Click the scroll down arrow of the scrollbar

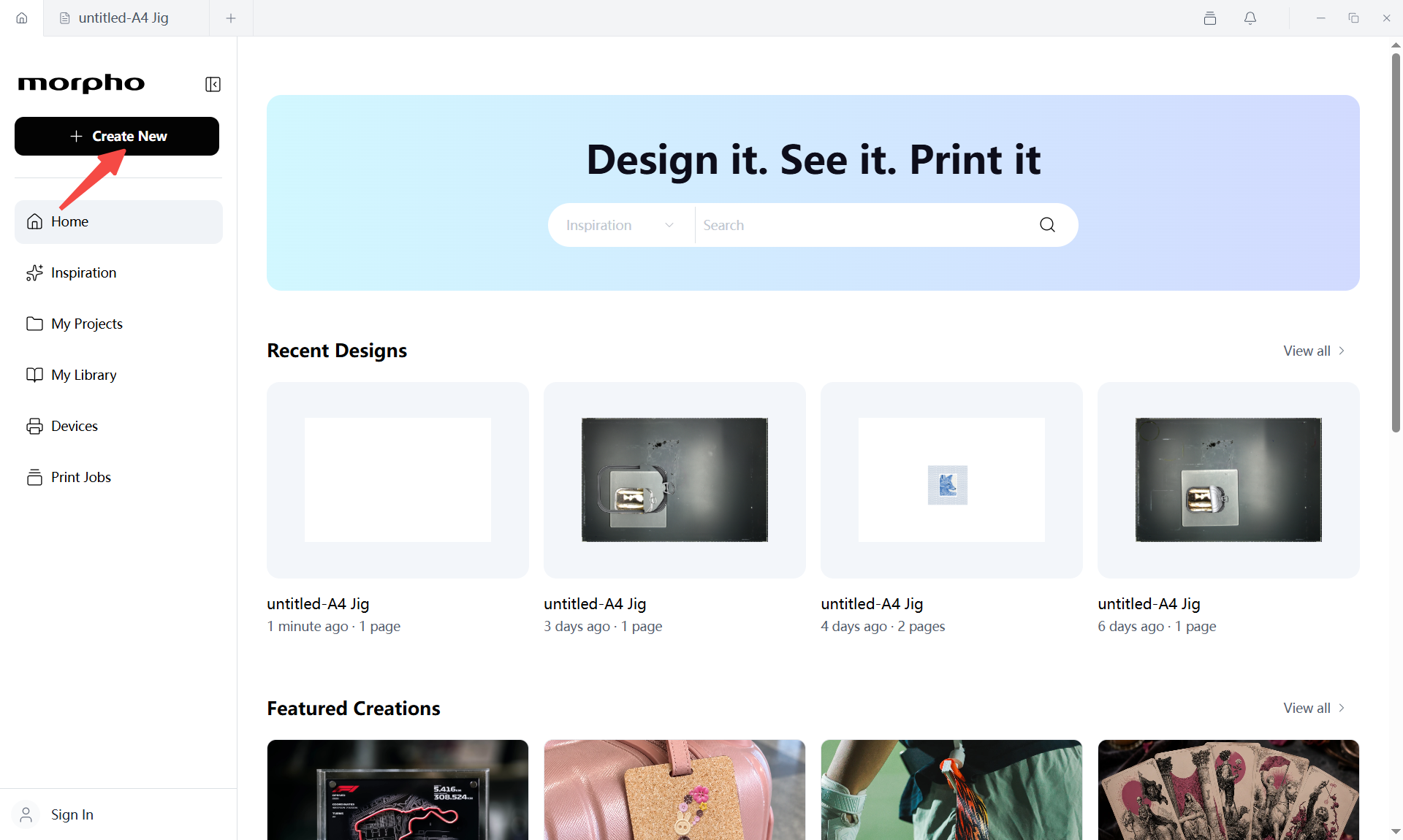pyautogui.click(x=1396, y=831)
